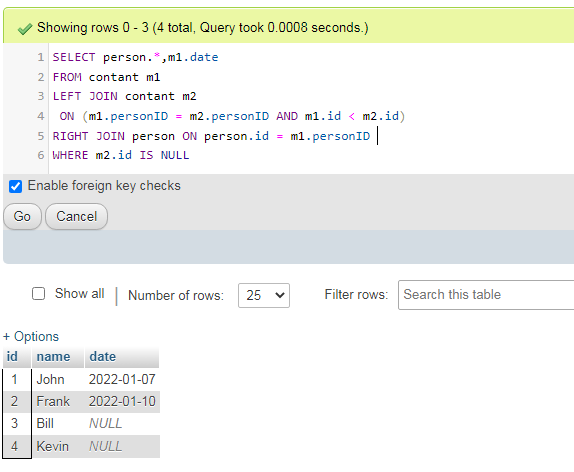
Task: Sort results by id column header
Action: pos(12,356)
